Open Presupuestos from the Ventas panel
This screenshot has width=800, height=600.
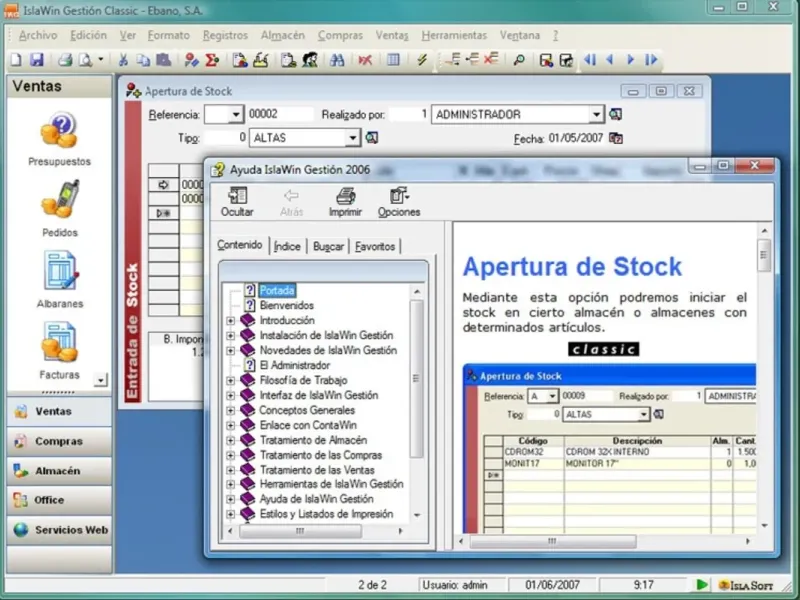[59, 139]
